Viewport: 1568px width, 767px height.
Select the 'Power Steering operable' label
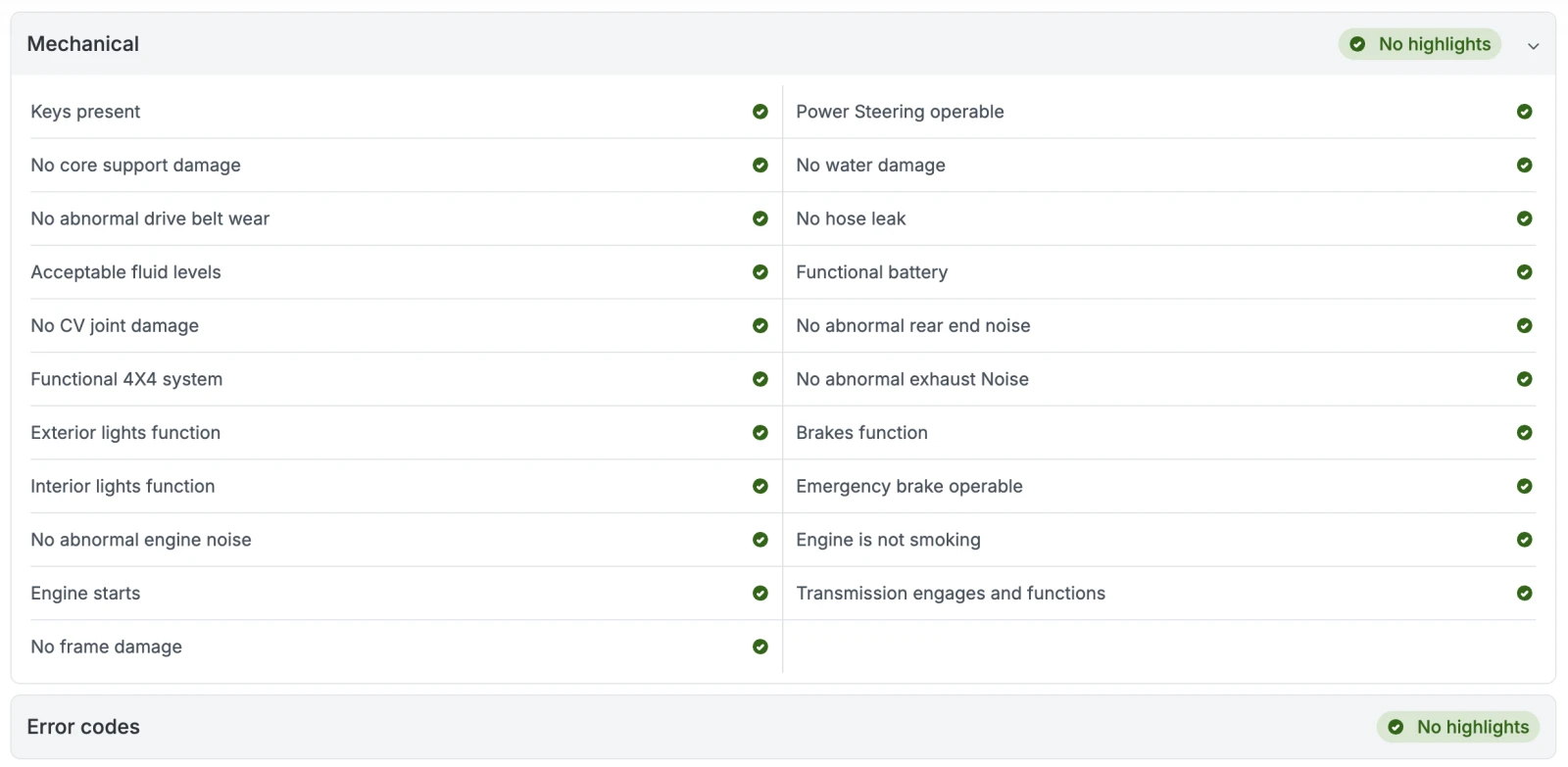point(900,112)
